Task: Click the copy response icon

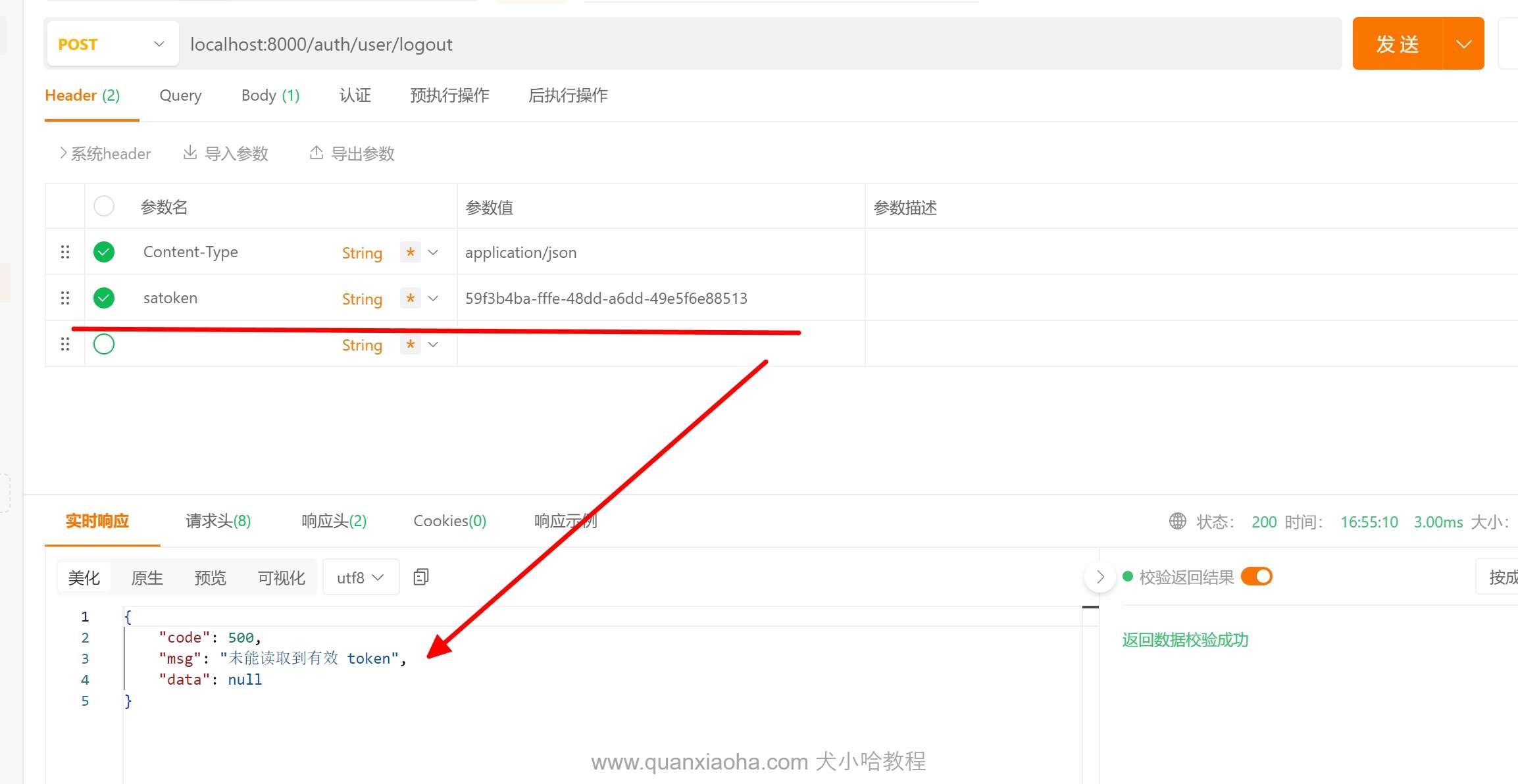Action: [420, 577]
